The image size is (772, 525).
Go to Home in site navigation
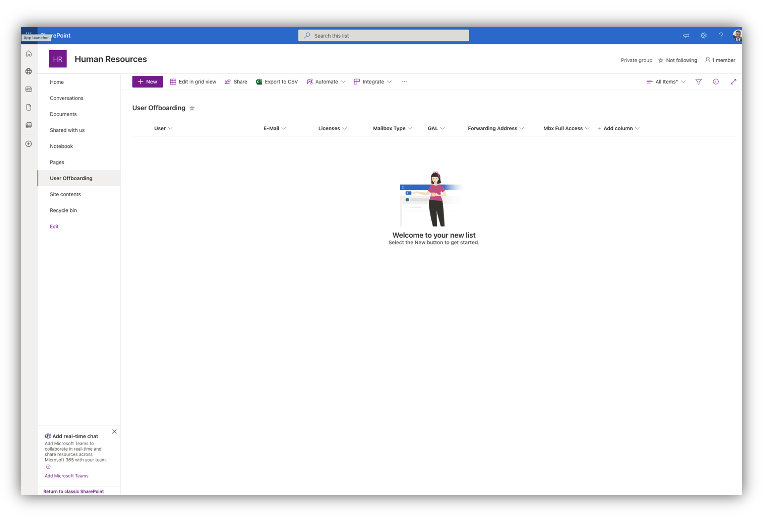57,82
